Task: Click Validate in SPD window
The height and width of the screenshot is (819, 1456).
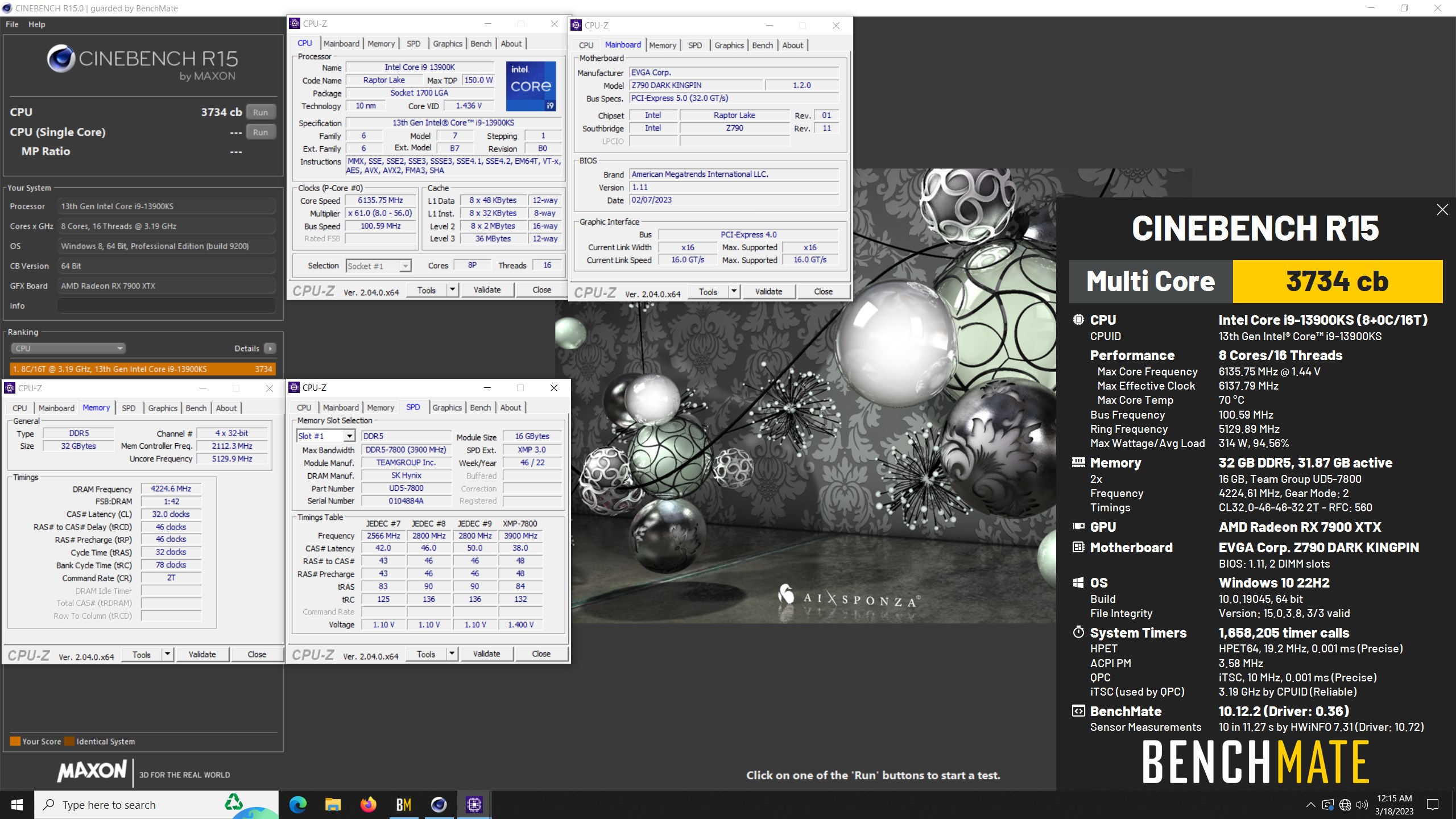Action: pyautogui.click(x=487, y=653)
